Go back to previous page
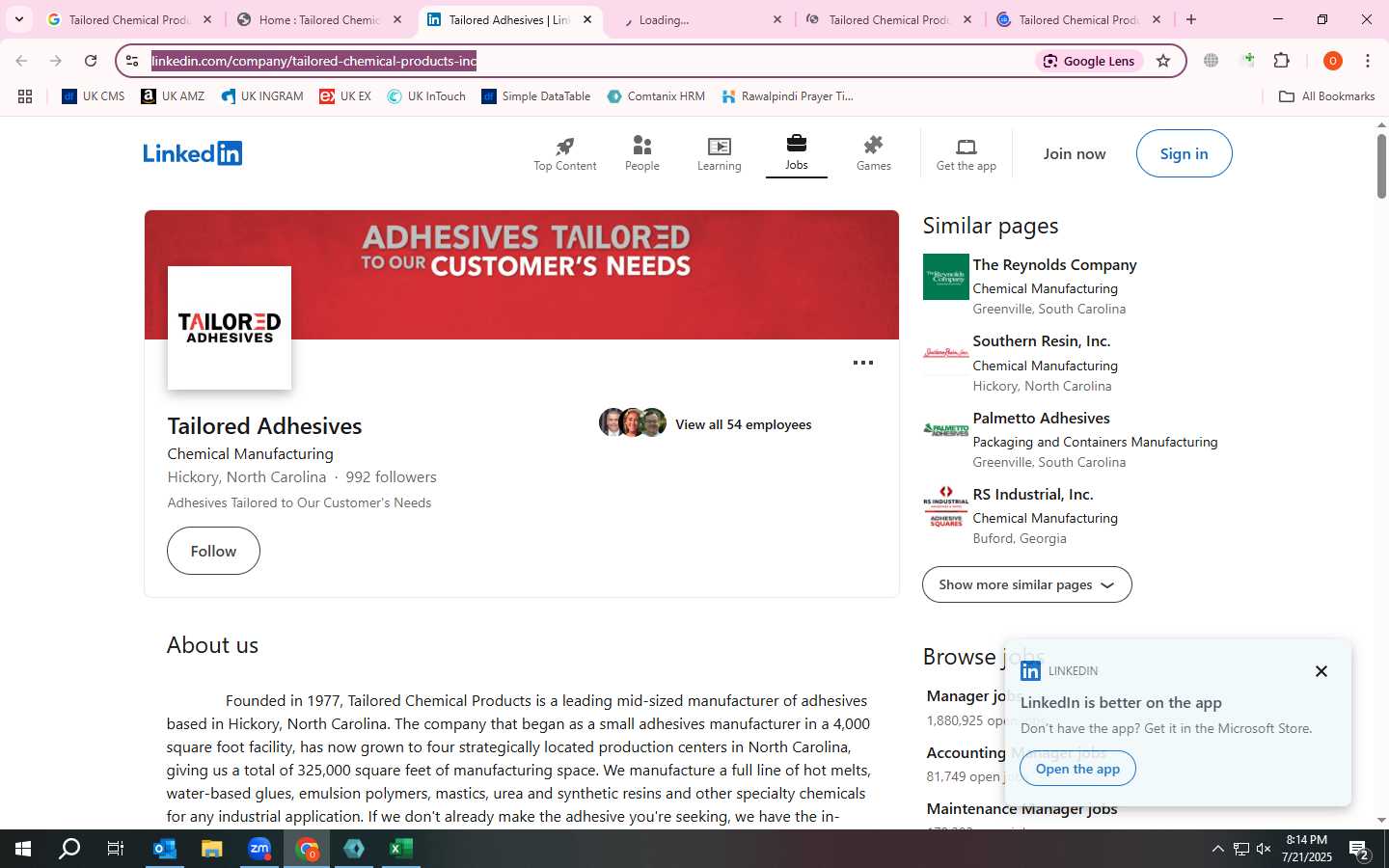This screenshot has height=868, width=1389. (21, 61)
